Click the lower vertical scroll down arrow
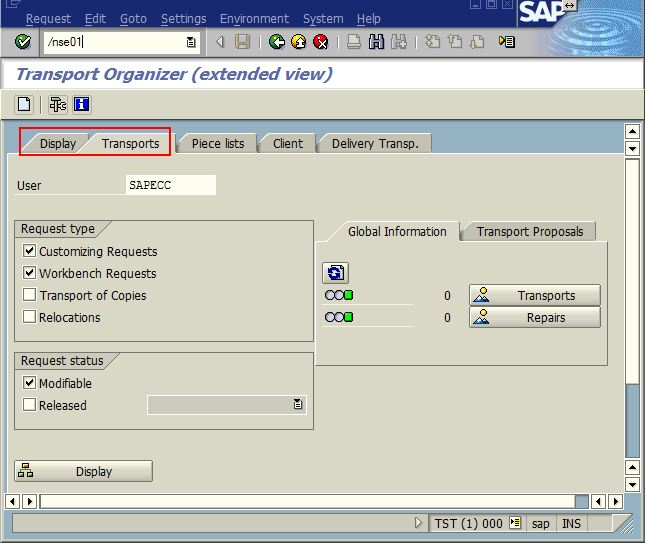Screen dimensions: 645x543 [632, 484]
